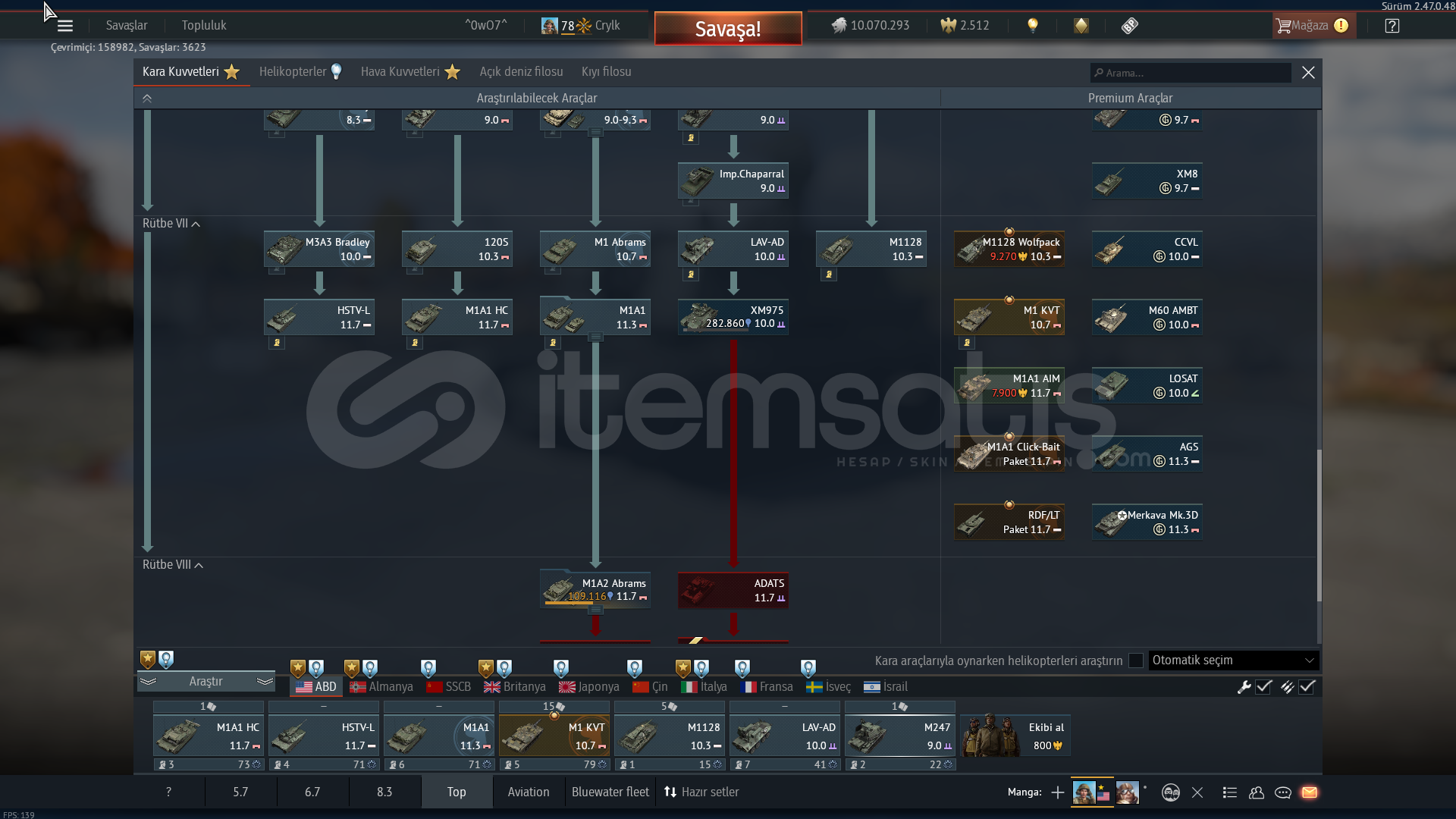Select premium M1128 Wolfpack
Image resolution: width=1456 pixels, height=819 pixels.
pos(1009,249)
